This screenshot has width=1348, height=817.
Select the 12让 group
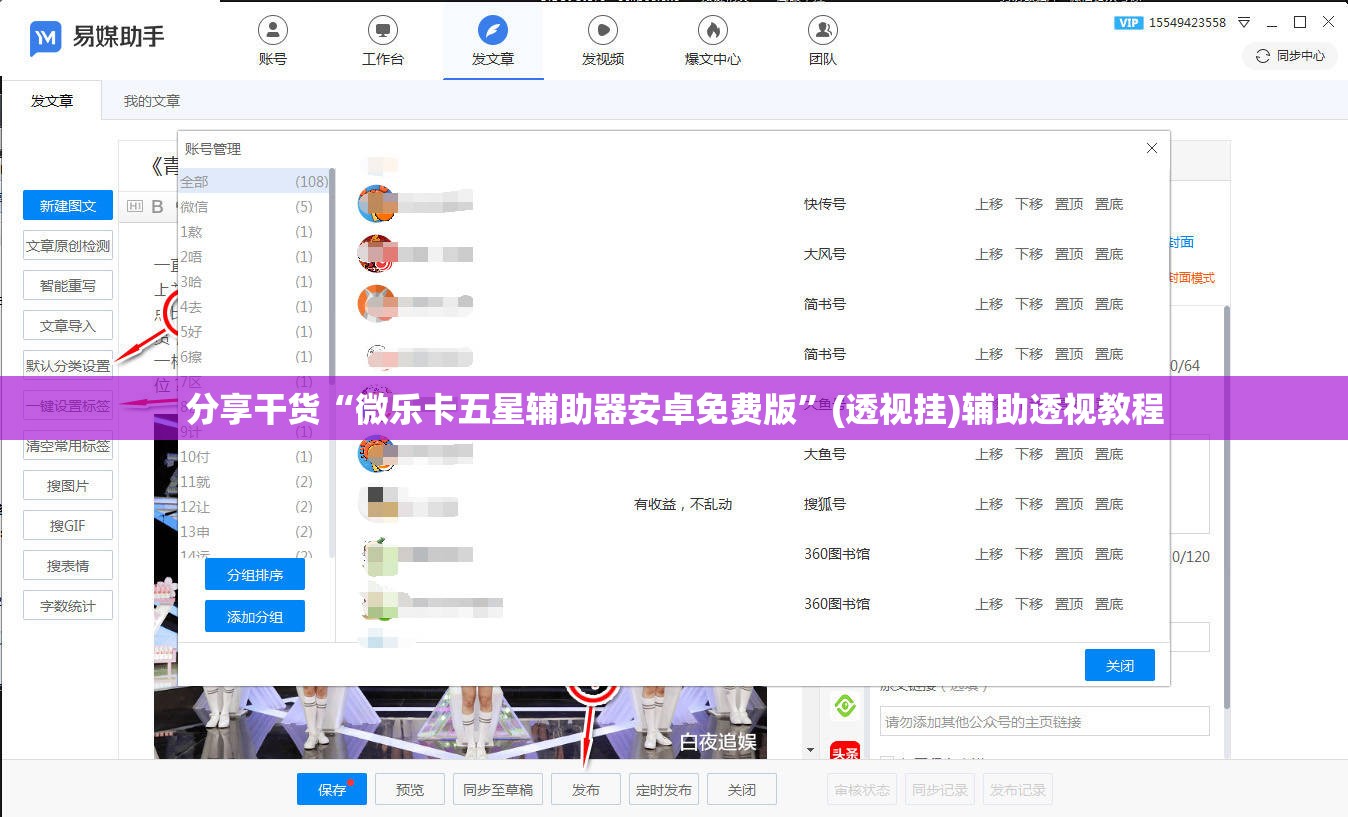(x=254, y=506)
